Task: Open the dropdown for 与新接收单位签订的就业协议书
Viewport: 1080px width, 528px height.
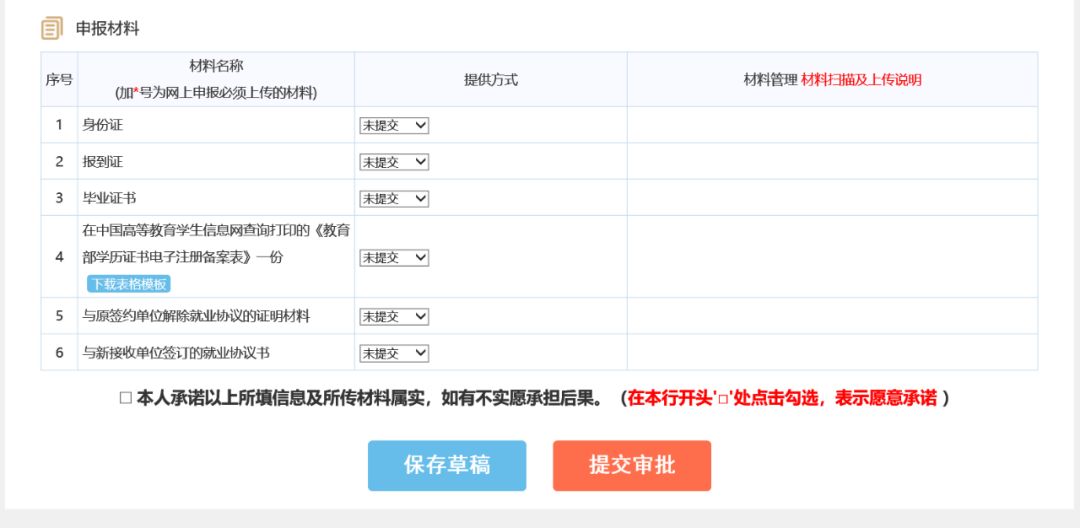Action: coord(394,353)
